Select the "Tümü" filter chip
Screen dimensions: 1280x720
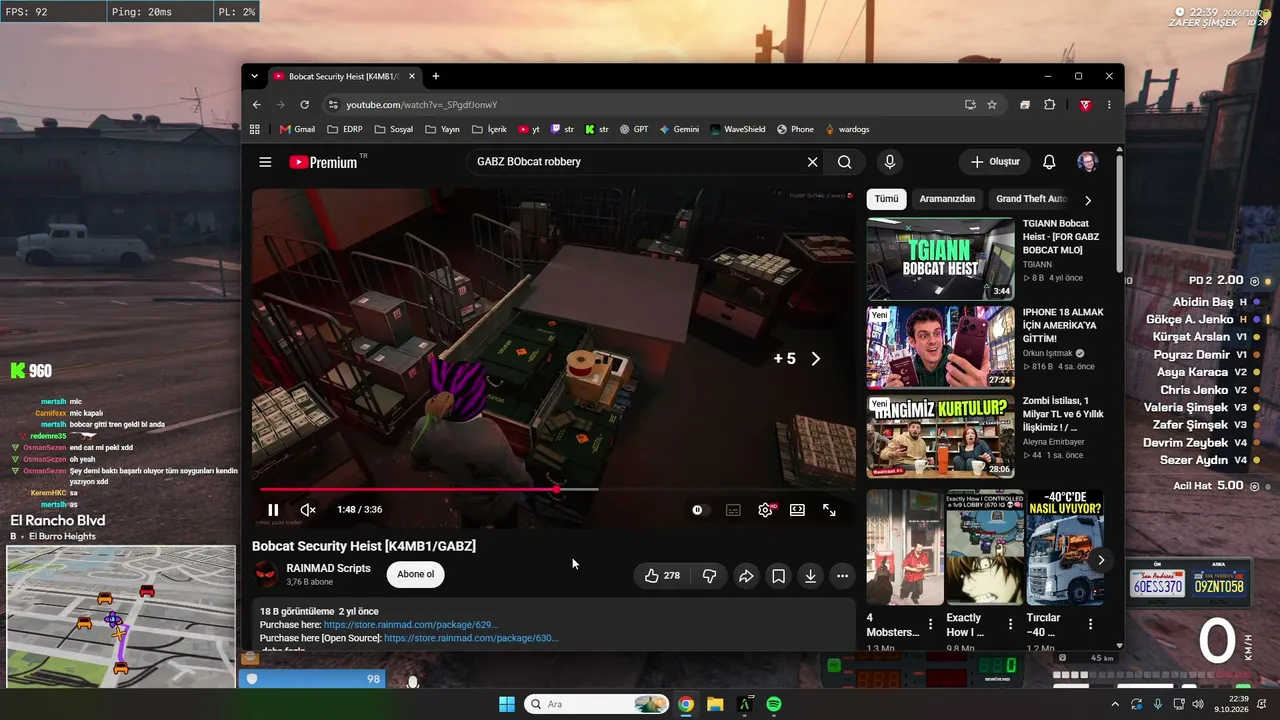pyautogui.click(x=887, y=199)
